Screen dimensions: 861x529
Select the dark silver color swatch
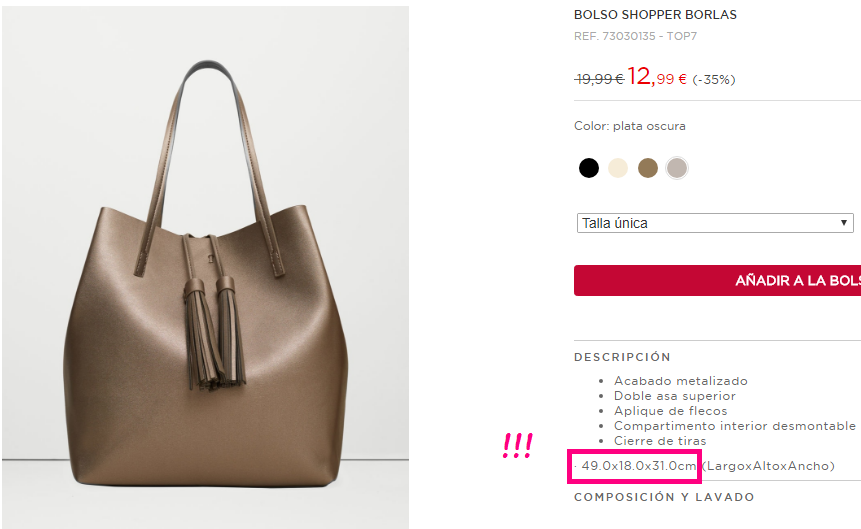tap(676, 168)
